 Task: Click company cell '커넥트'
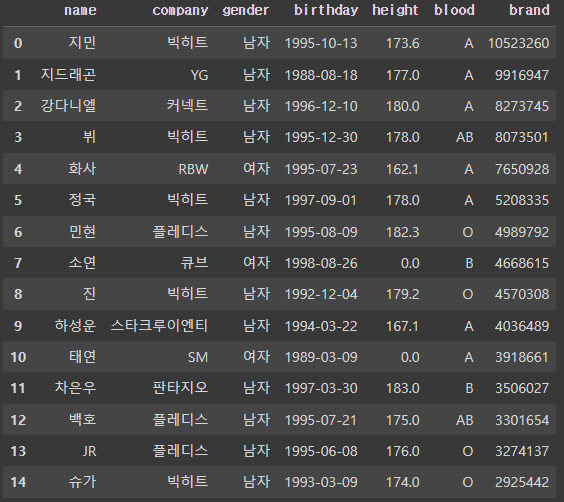tap(187, 106)
